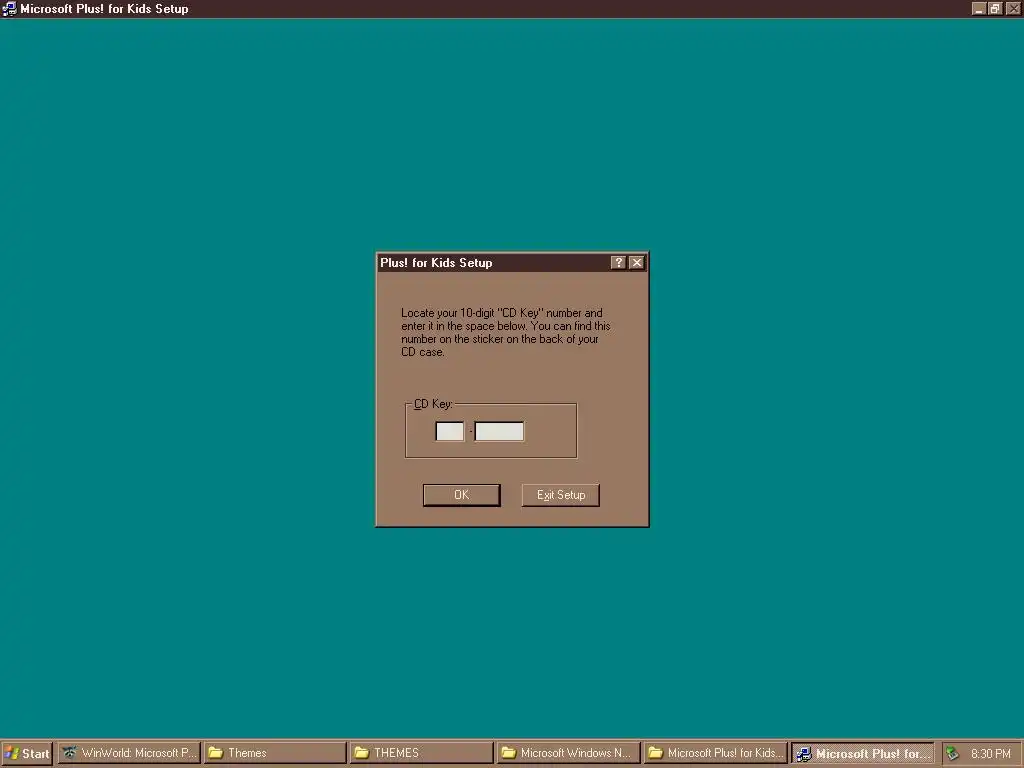Switch to Microsoft Windows N... taskbar folder
The height and width of the screenshot is (768, 1024).
coord(568,753)
